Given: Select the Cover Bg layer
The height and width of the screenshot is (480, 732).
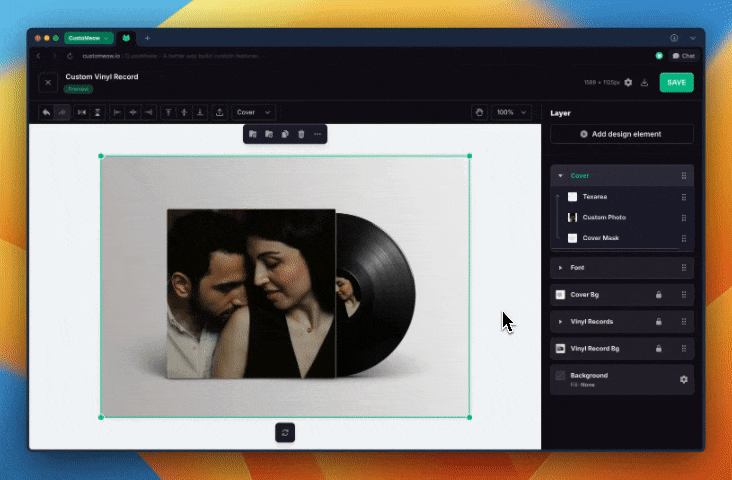Looking at the screenshot, I should [x=622, y=295].
